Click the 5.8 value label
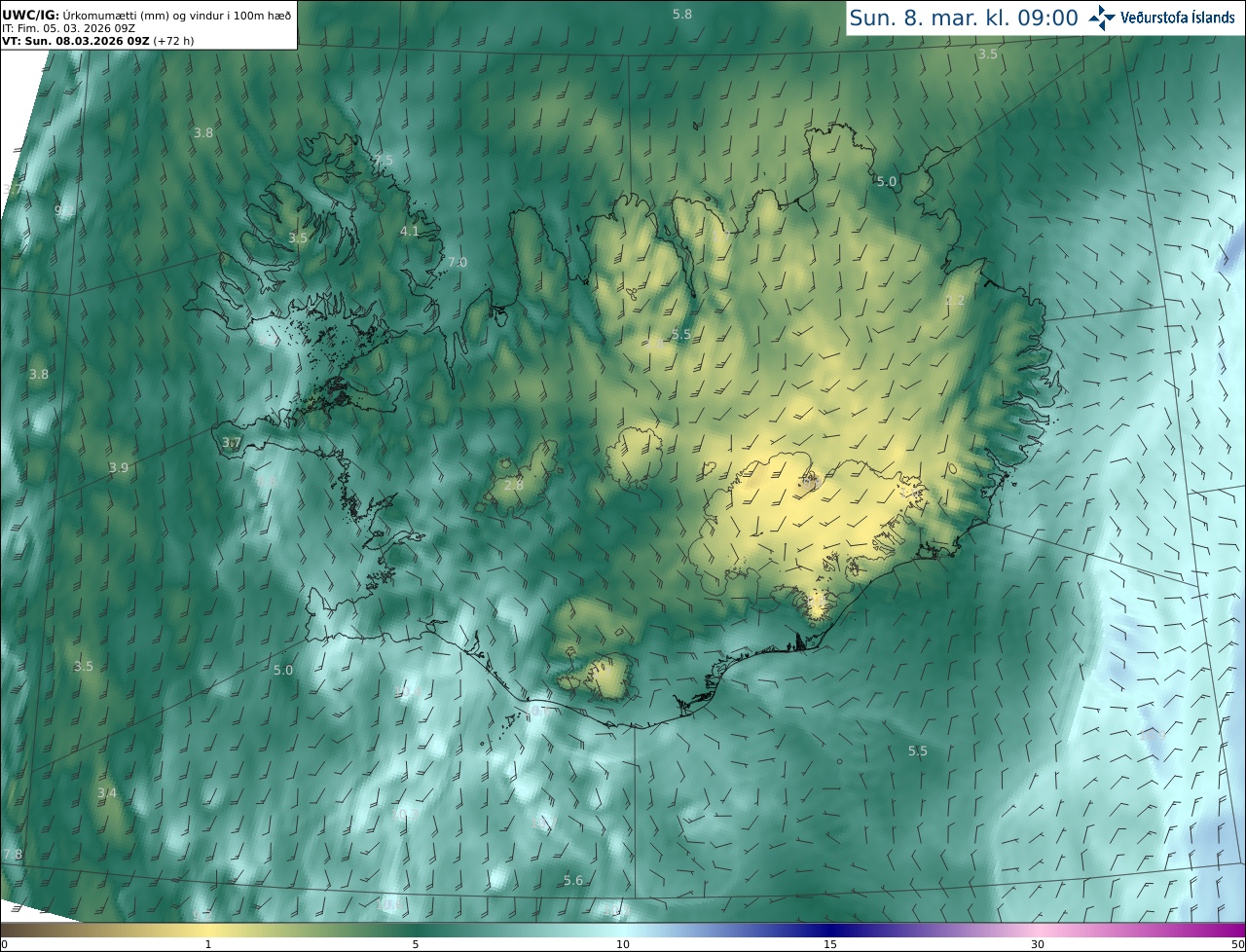Viewport: 1246px width, 952px height. 682,14
